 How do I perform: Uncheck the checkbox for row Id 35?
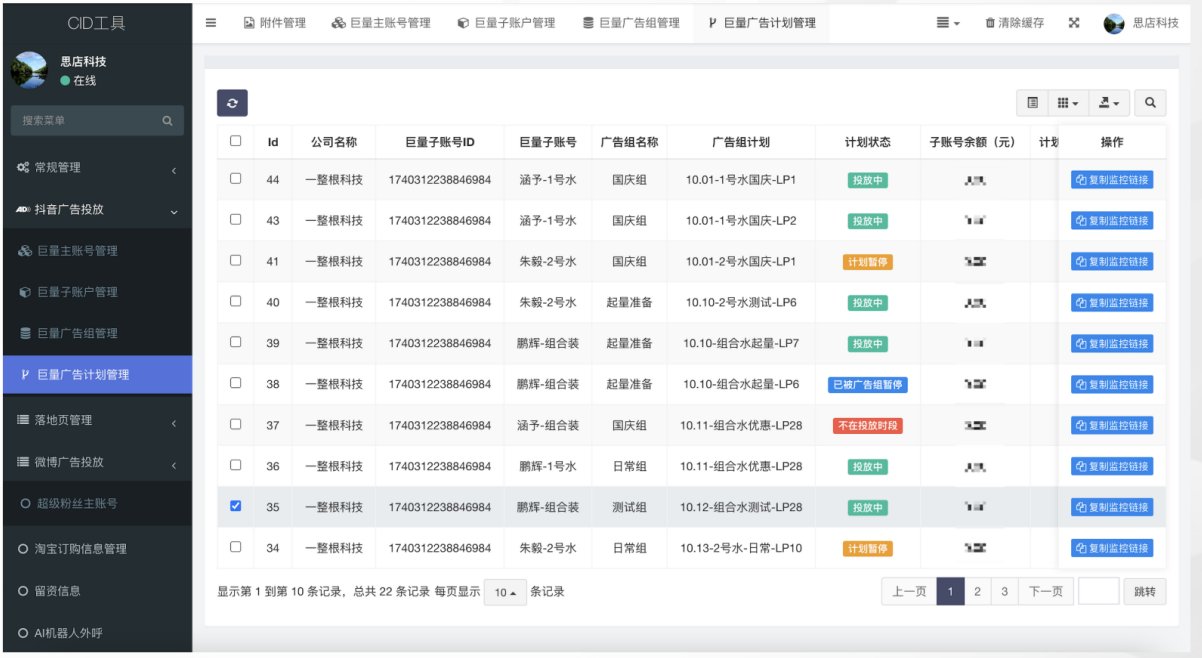pos(236,506)
